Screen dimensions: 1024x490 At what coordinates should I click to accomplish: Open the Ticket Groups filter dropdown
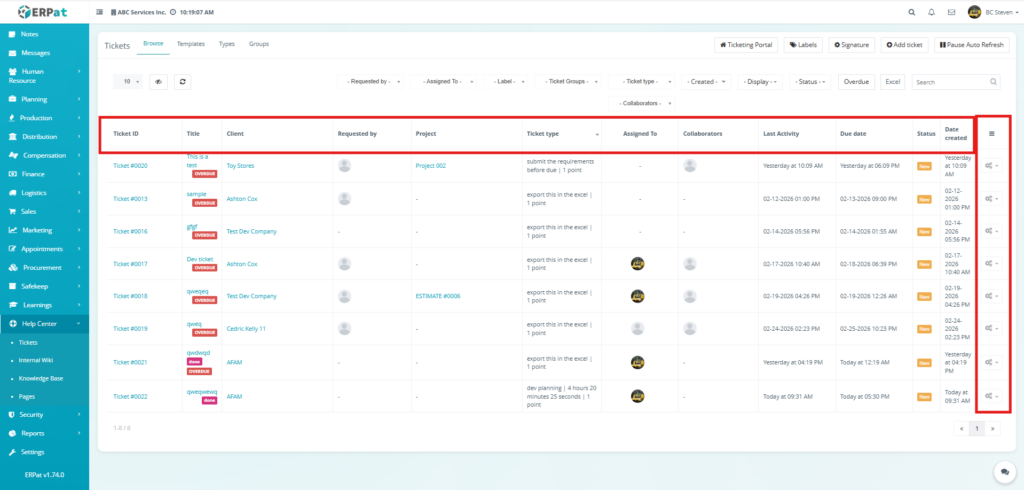point(566,82)
